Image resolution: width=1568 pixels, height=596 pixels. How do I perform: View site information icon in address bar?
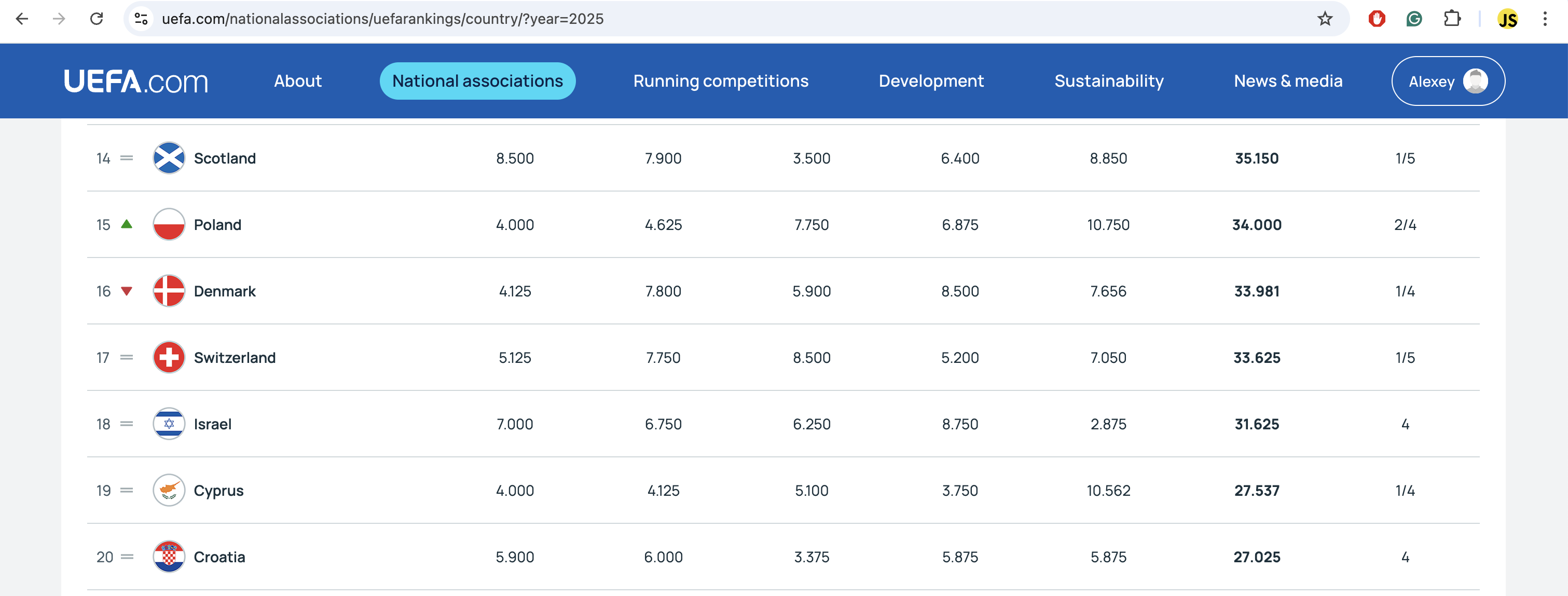[x=141, y=19]
